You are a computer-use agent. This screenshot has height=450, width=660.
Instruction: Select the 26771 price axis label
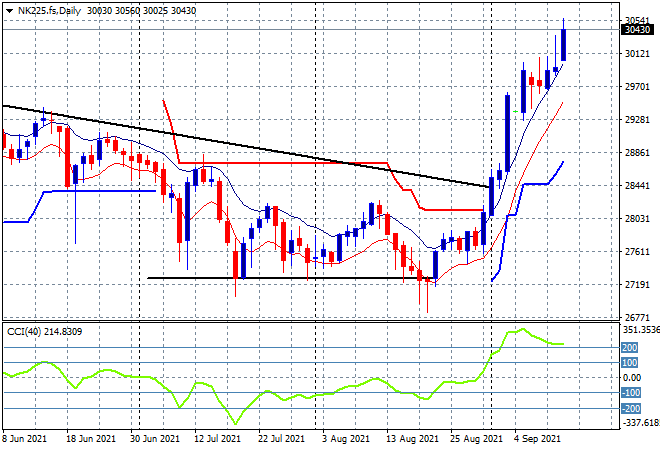pos(637,317)
